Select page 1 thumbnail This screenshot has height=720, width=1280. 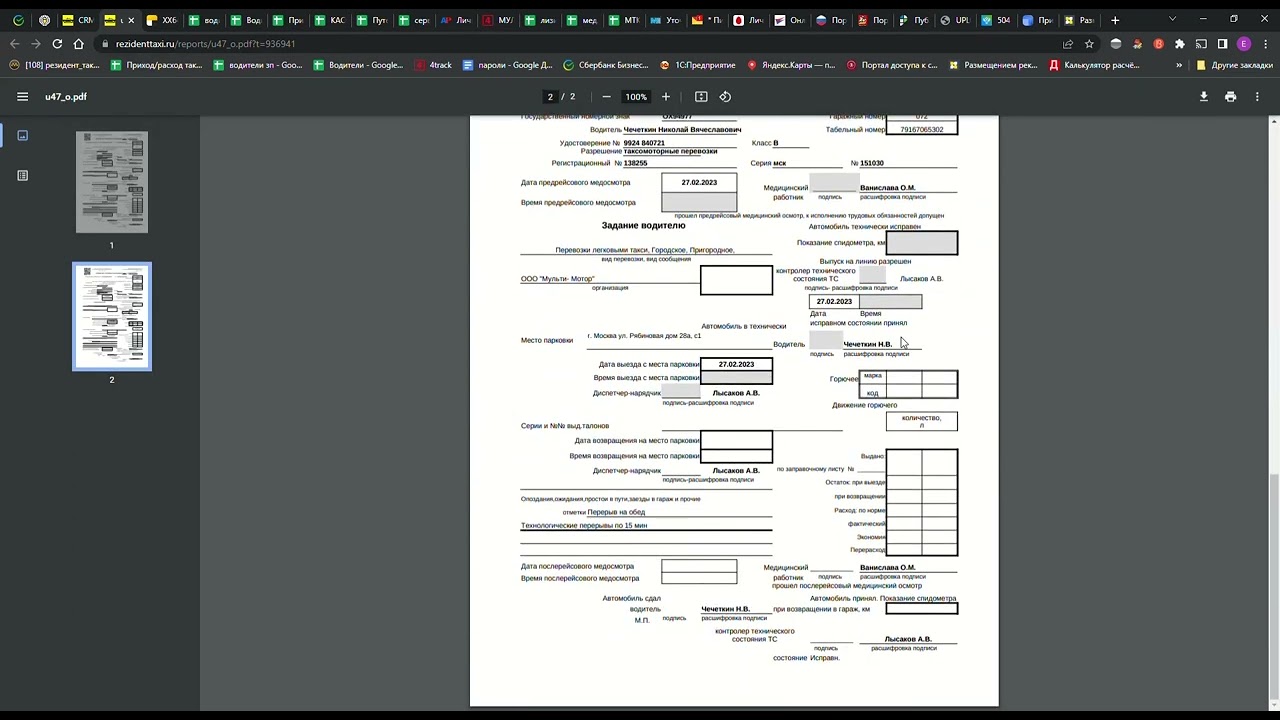[x=112, y=182]
